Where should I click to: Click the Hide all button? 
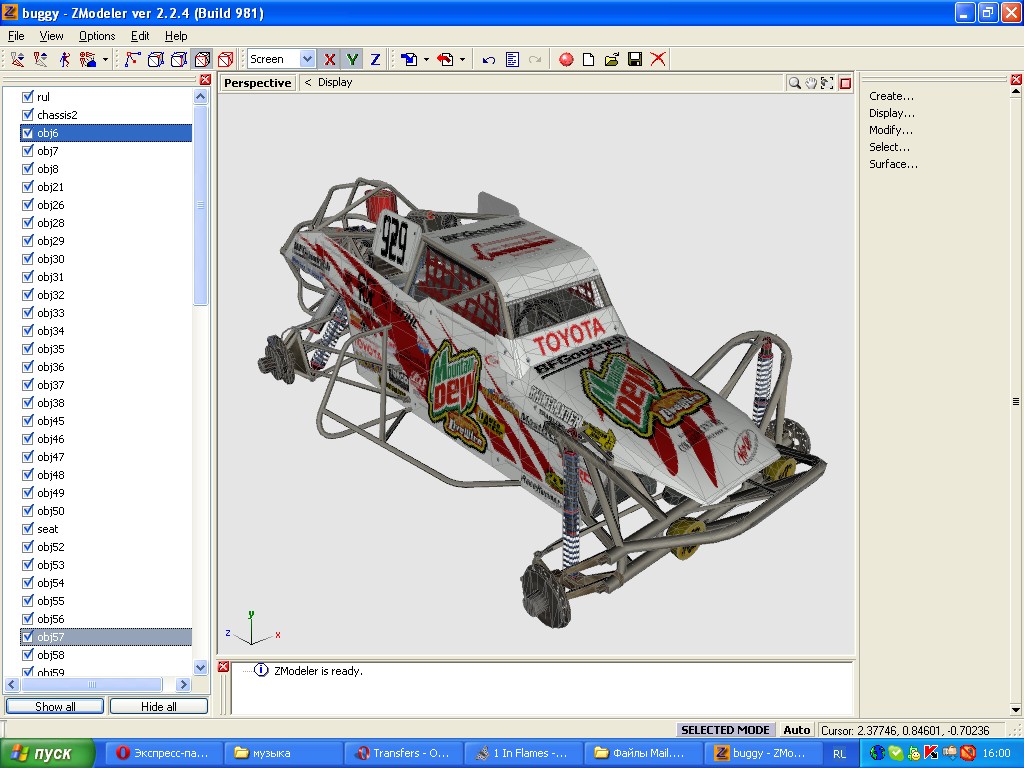tap(159, 707)
